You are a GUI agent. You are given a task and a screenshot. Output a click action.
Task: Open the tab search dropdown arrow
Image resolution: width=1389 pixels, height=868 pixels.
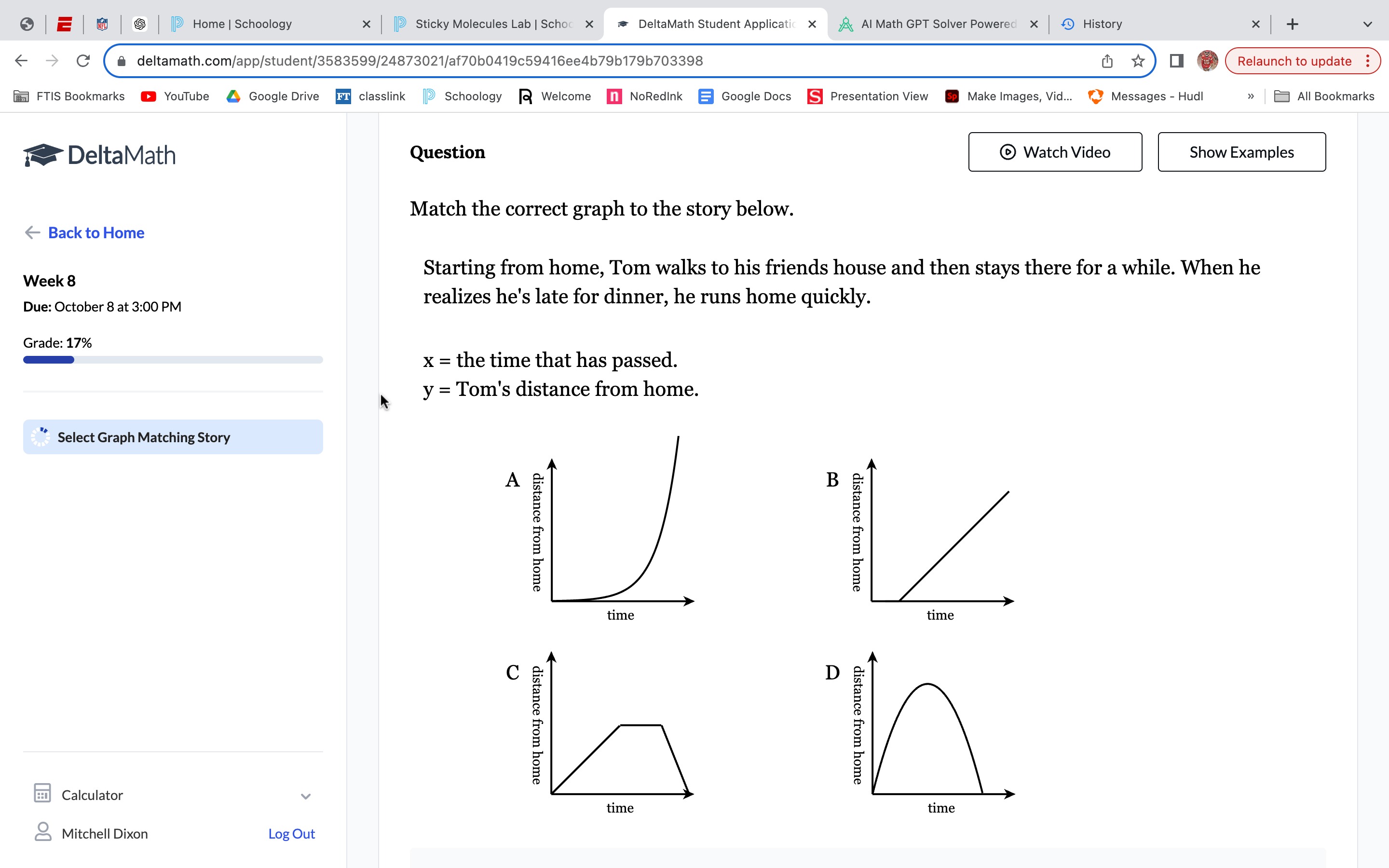click(1367, 24)
